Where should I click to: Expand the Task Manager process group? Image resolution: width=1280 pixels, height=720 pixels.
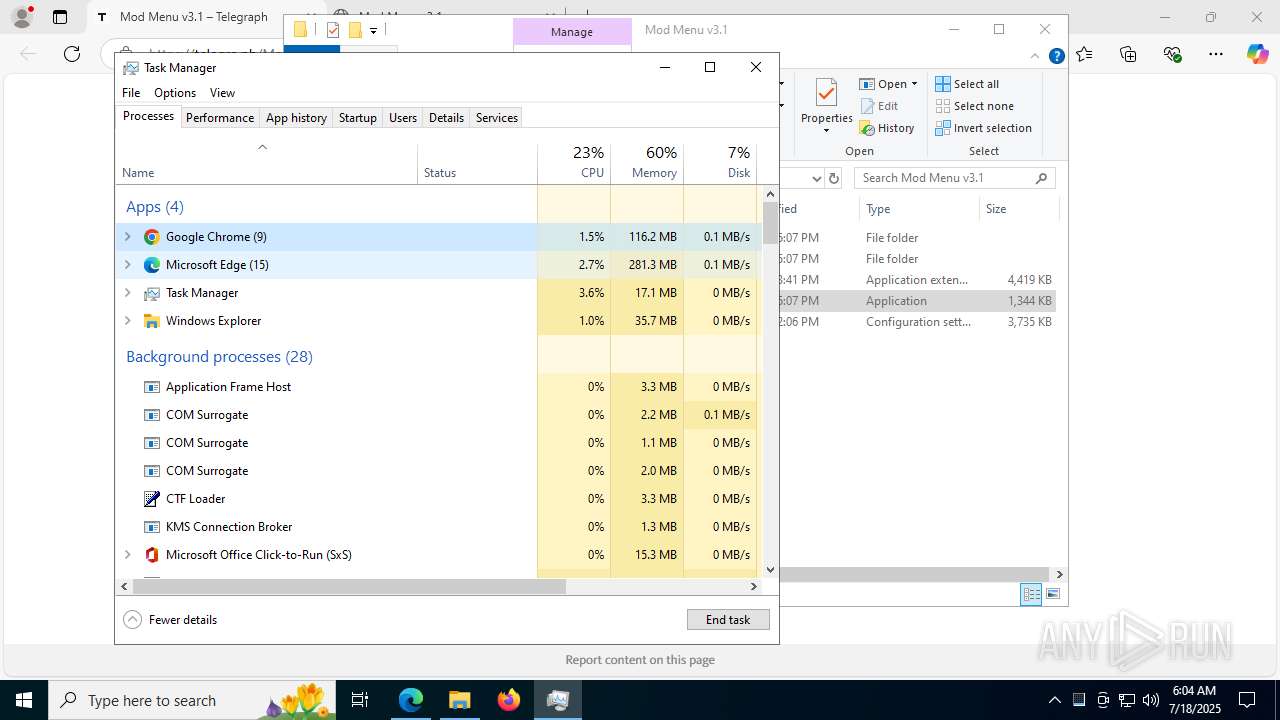tap(127, 293)
